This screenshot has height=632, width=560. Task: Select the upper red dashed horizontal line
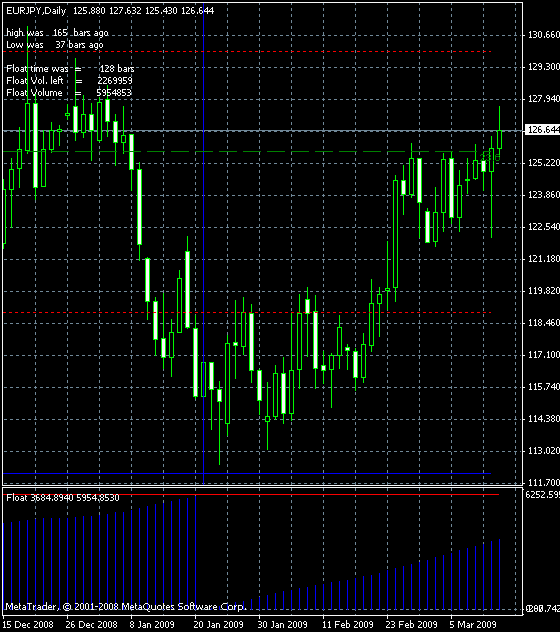[x=247, y=52]
